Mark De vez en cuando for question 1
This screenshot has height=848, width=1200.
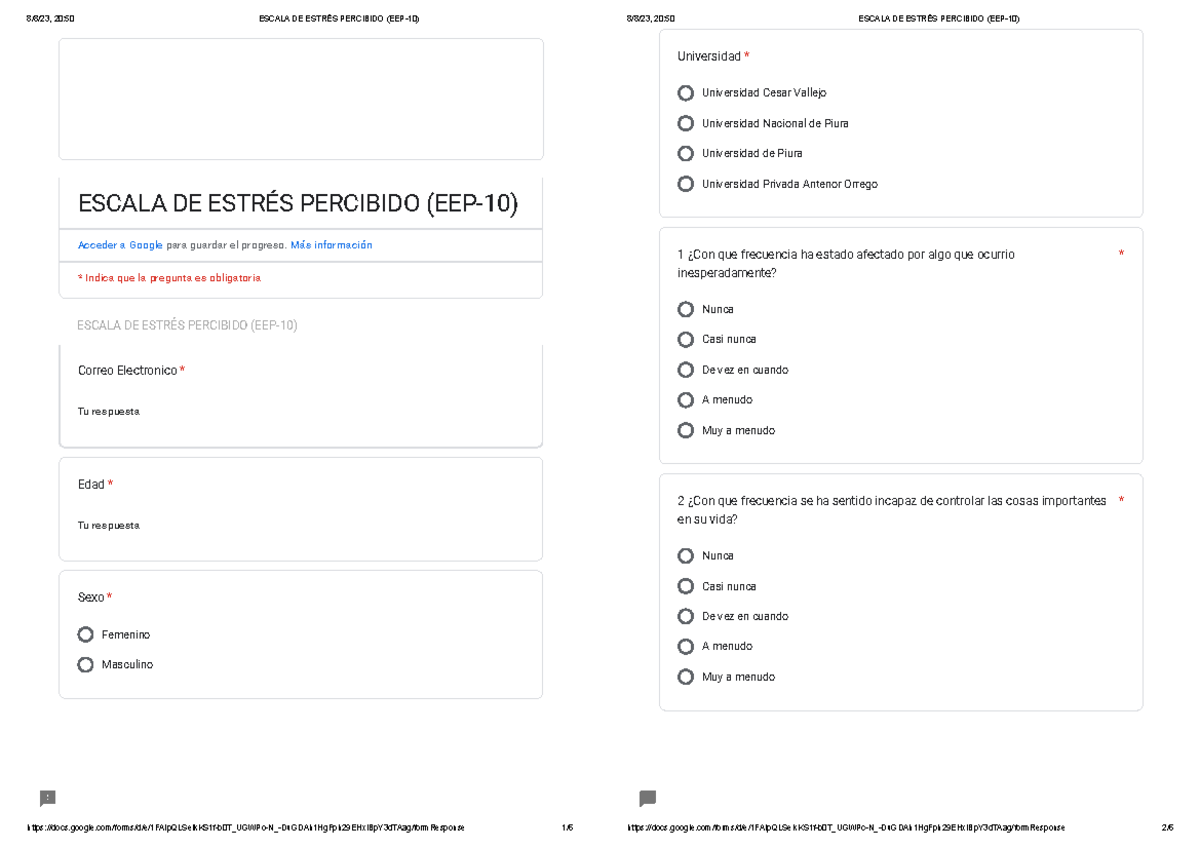(x=685, y=370)
